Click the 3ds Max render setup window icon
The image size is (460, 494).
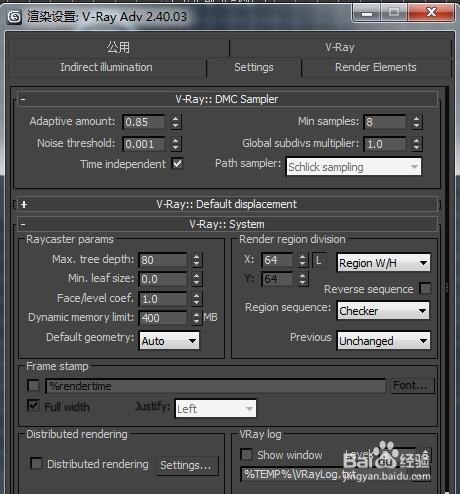tap(14, 17)
